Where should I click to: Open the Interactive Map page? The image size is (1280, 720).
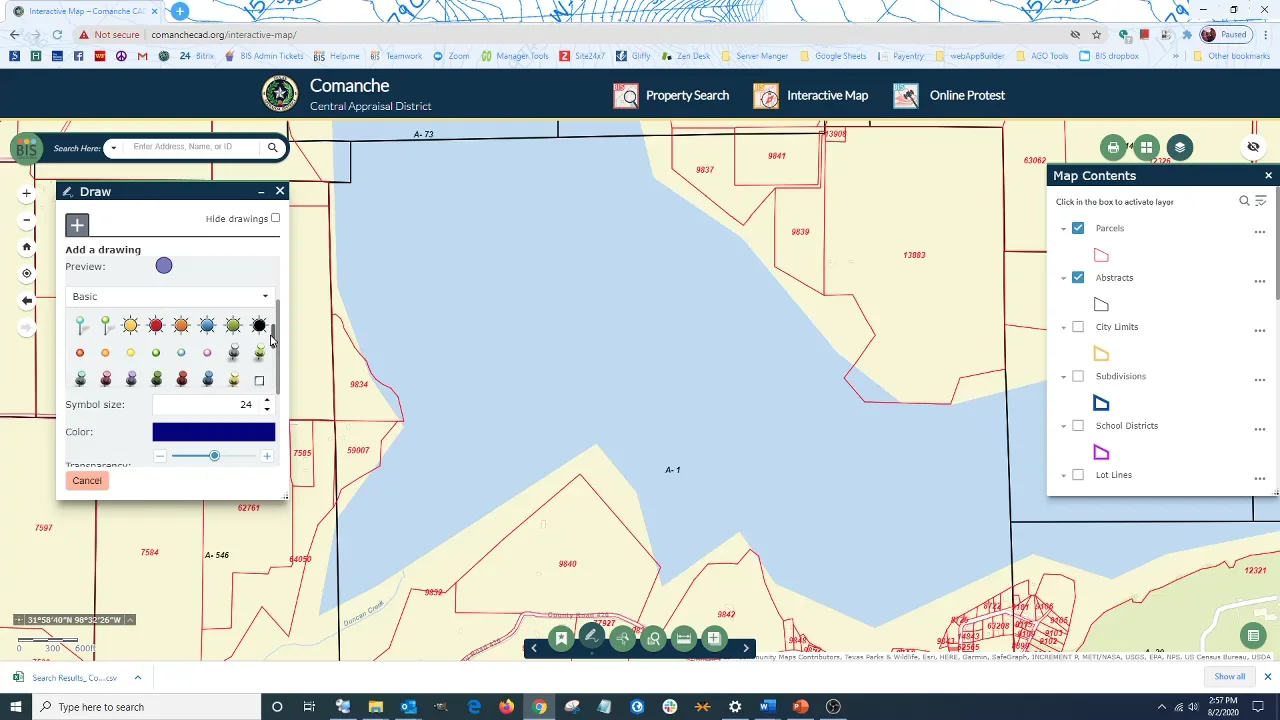[x=811, y=95]
